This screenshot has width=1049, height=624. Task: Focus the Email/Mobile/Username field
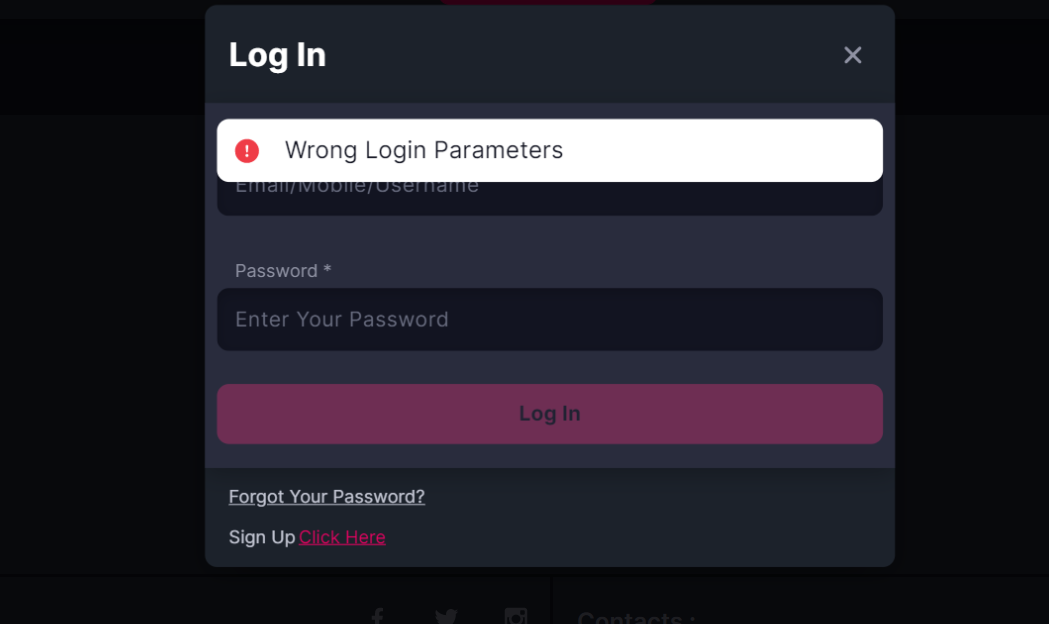(549, 198)
